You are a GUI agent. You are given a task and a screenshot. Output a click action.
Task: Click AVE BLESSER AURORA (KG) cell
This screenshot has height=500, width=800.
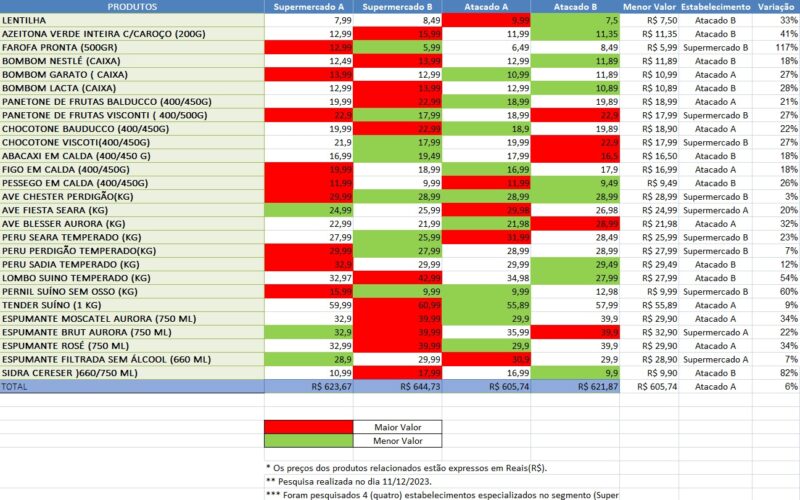click(x=132, y=223)
